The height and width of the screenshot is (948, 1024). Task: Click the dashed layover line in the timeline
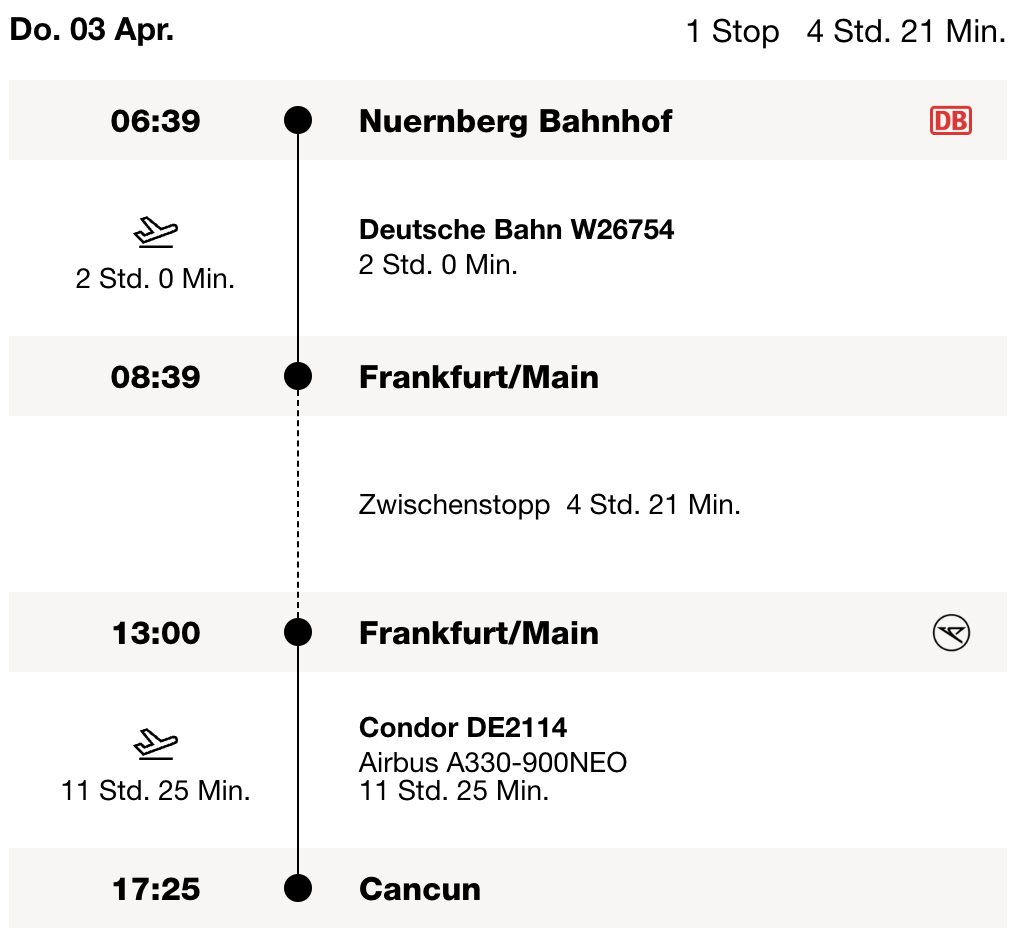pos(298,505)
